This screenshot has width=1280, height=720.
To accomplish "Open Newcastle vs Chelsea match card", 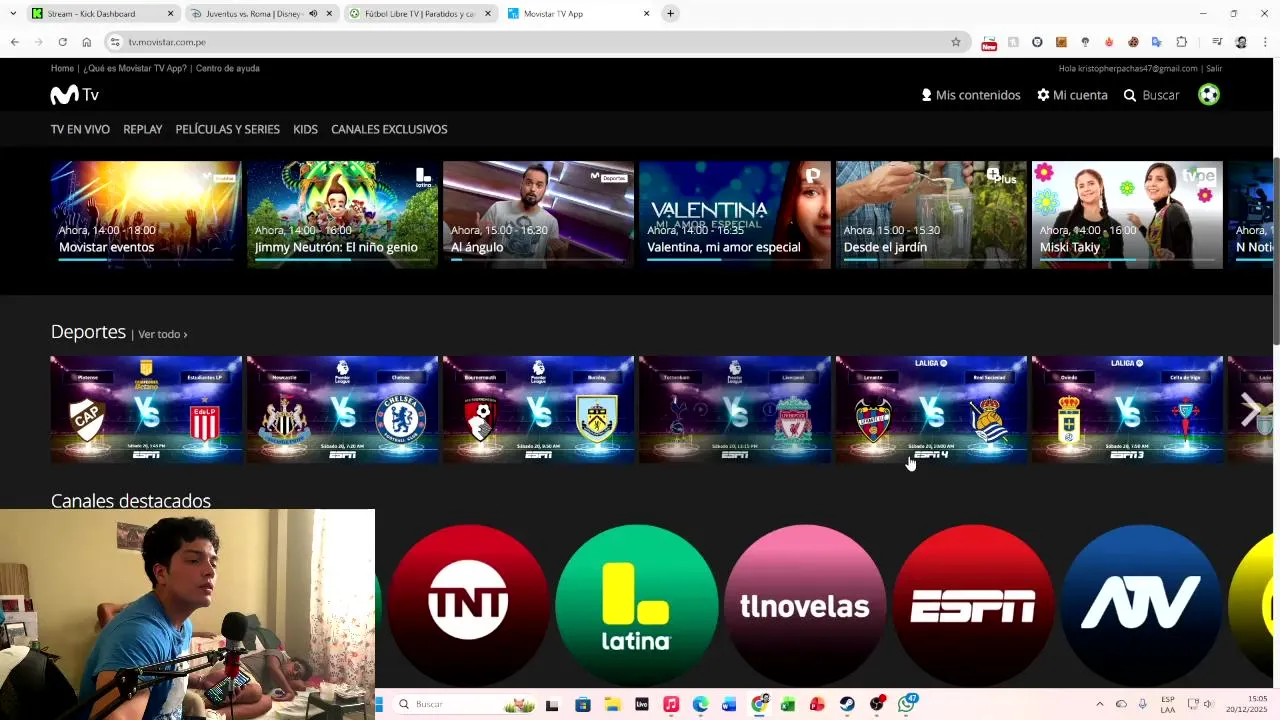I will click(x=342, y=409).
